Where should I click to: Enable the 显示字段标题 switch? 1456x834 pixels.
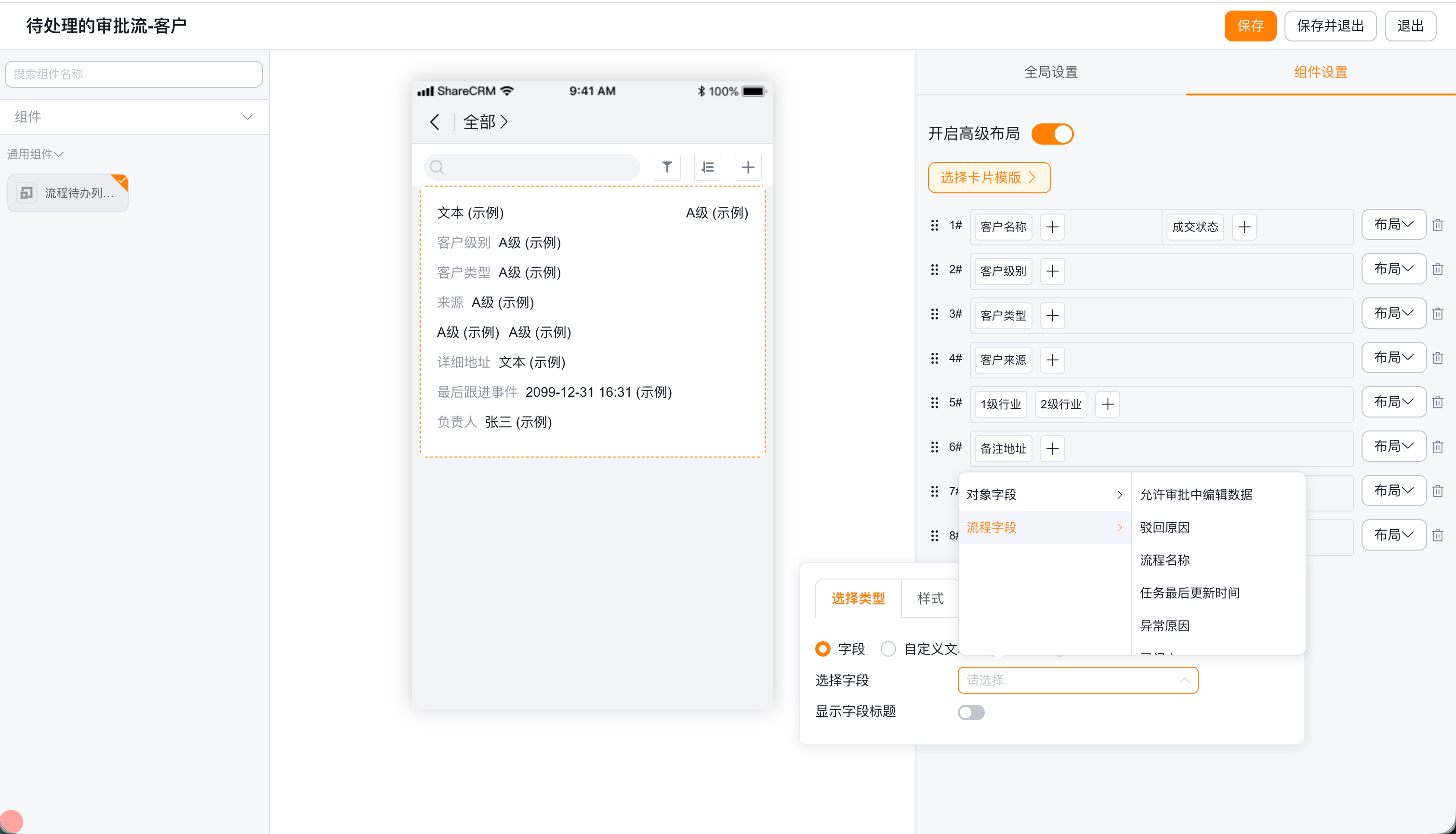click(x=971, y=712)
